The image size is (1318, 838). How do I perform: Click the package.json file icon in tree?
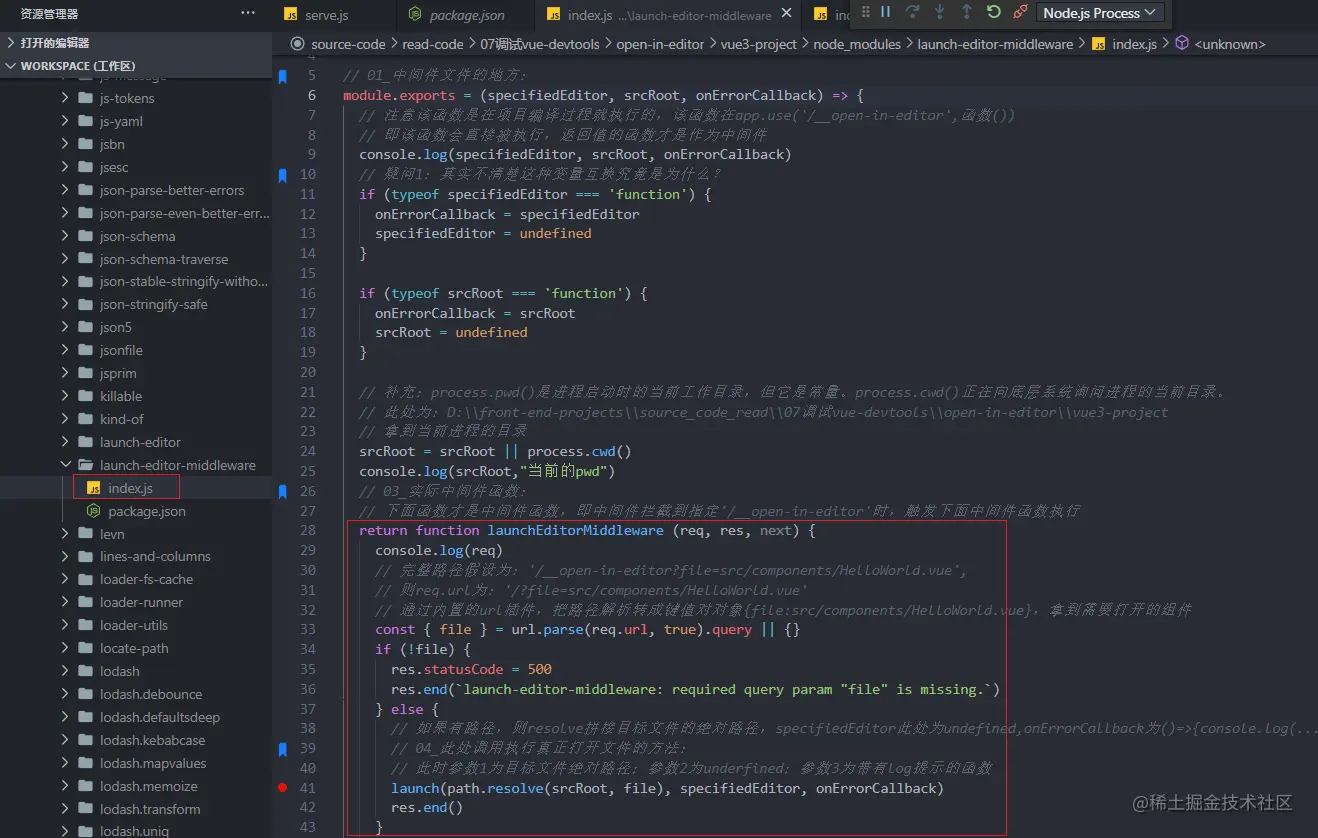click(x=93, y=511)
